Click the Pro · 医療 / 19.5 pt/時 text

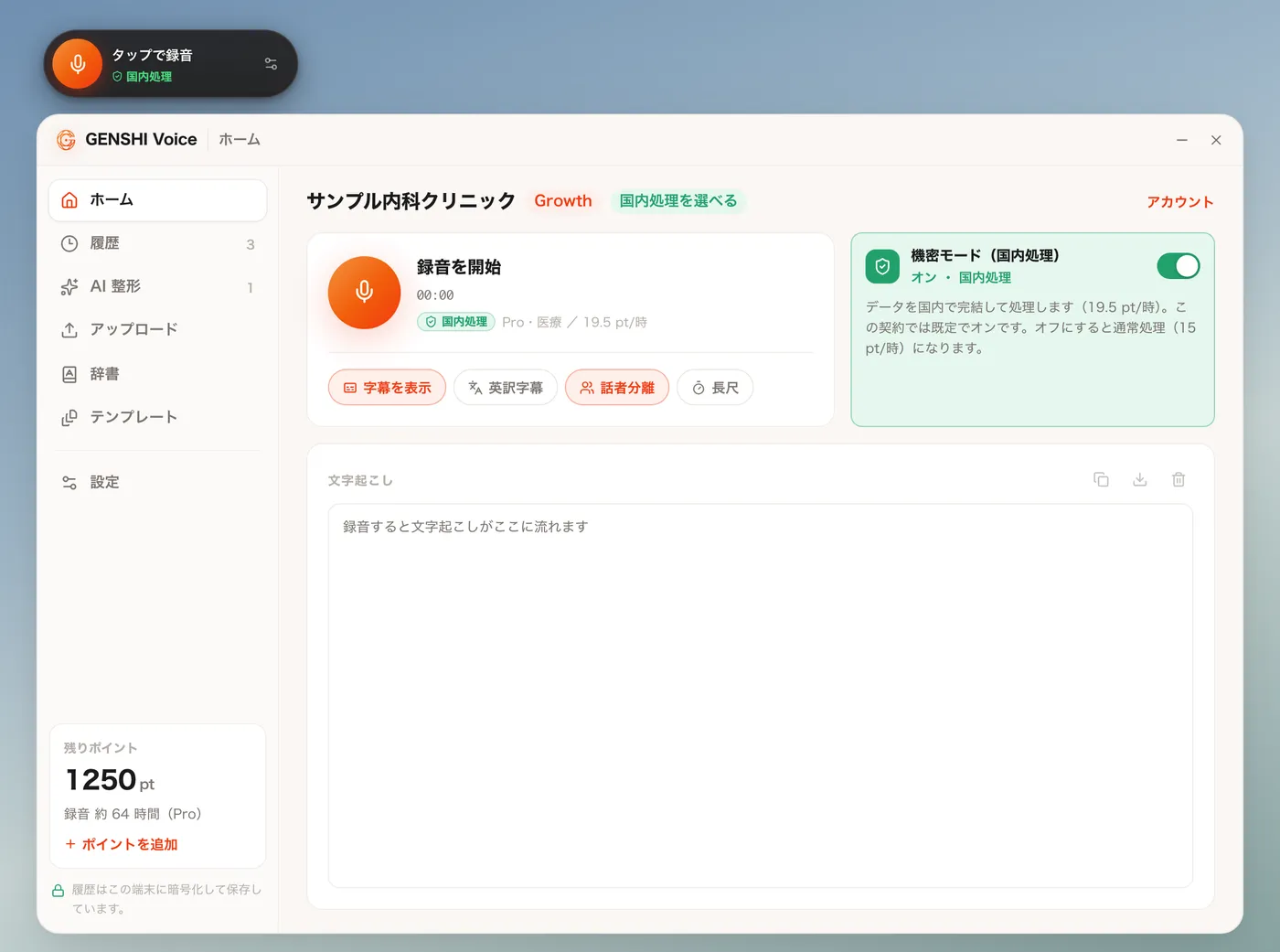pos(574,322)
